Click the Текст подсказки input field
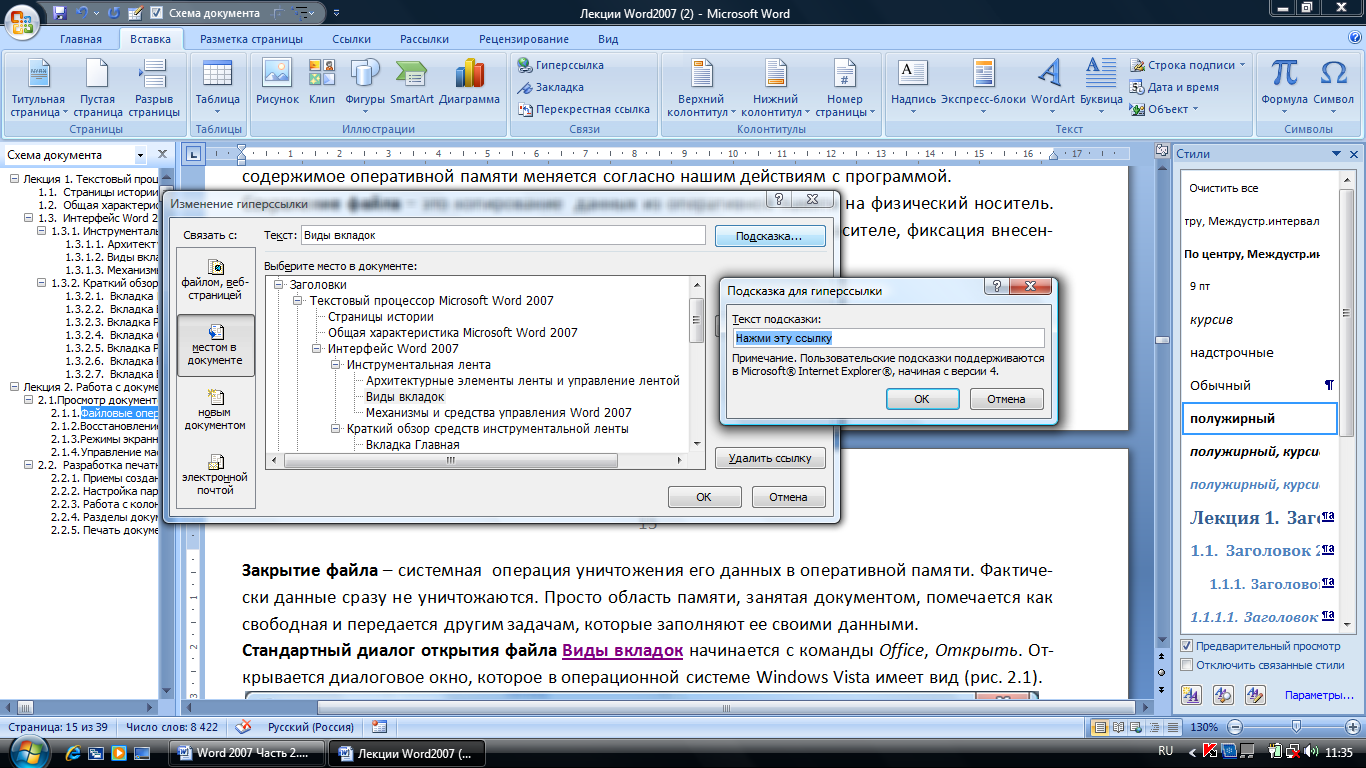 click(889, 338)
